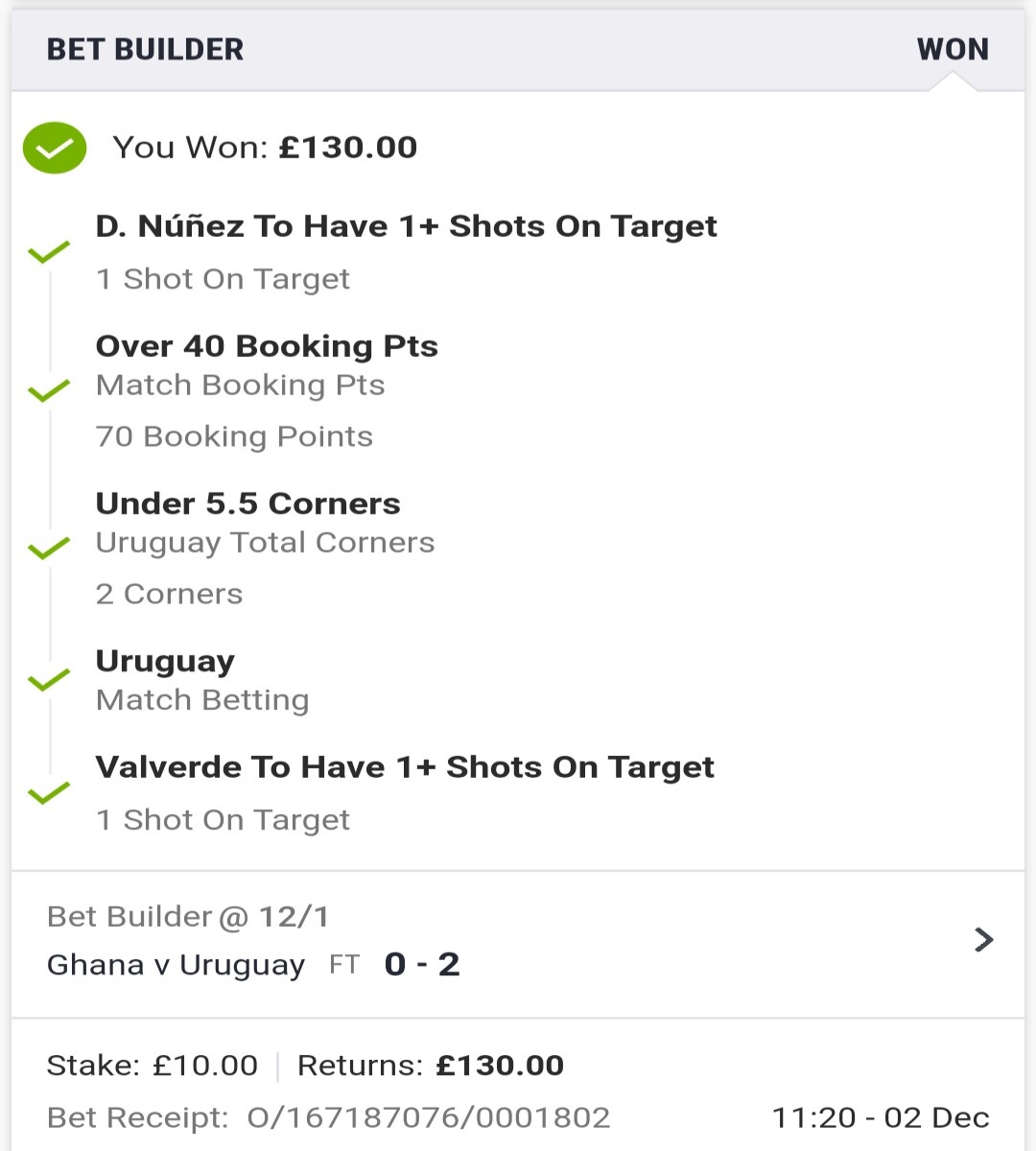Click the checkmark beside D. Núñez selection
1036x1151 pixels.
[x=49, y=252]
